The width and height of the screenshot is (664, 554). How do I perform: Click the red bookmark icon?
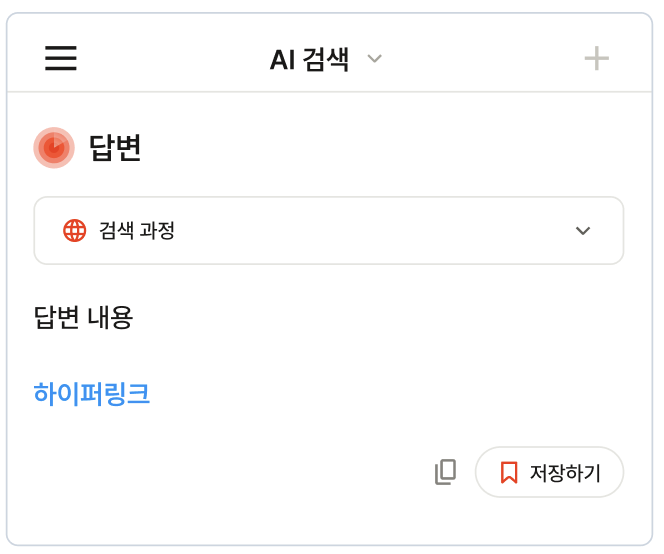(x=509, y=472)
